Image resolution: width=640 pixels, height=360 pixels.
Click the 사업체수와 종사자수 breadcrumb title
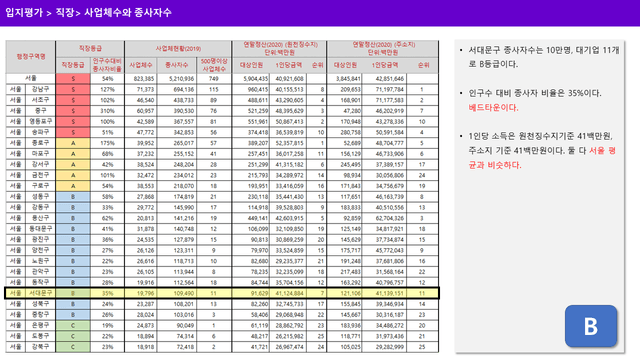(x=128, y=13)
